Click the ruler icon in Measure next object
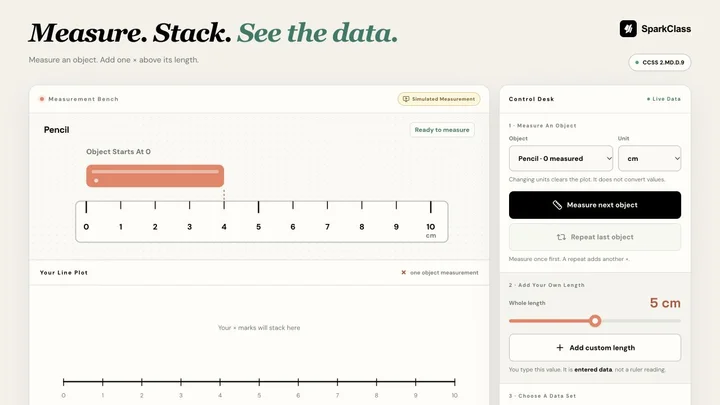 557,205
